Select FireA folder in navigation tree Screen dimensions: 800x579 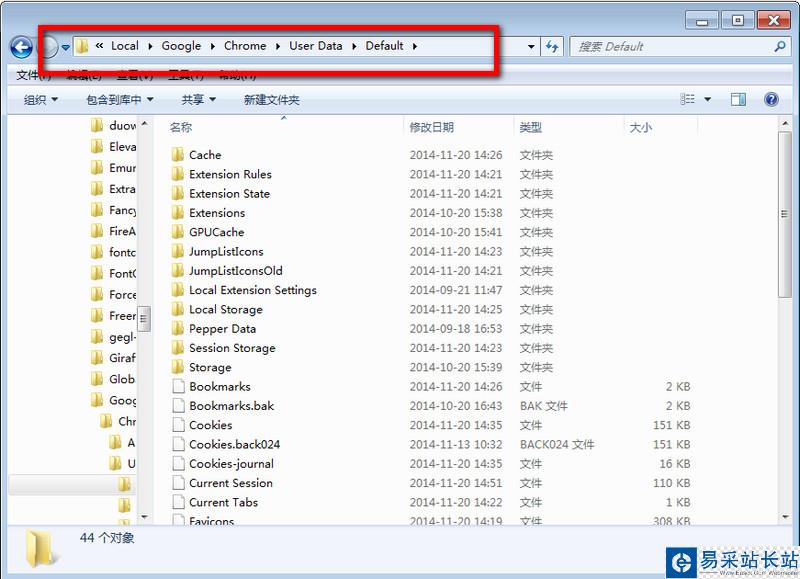pos(113,231)
